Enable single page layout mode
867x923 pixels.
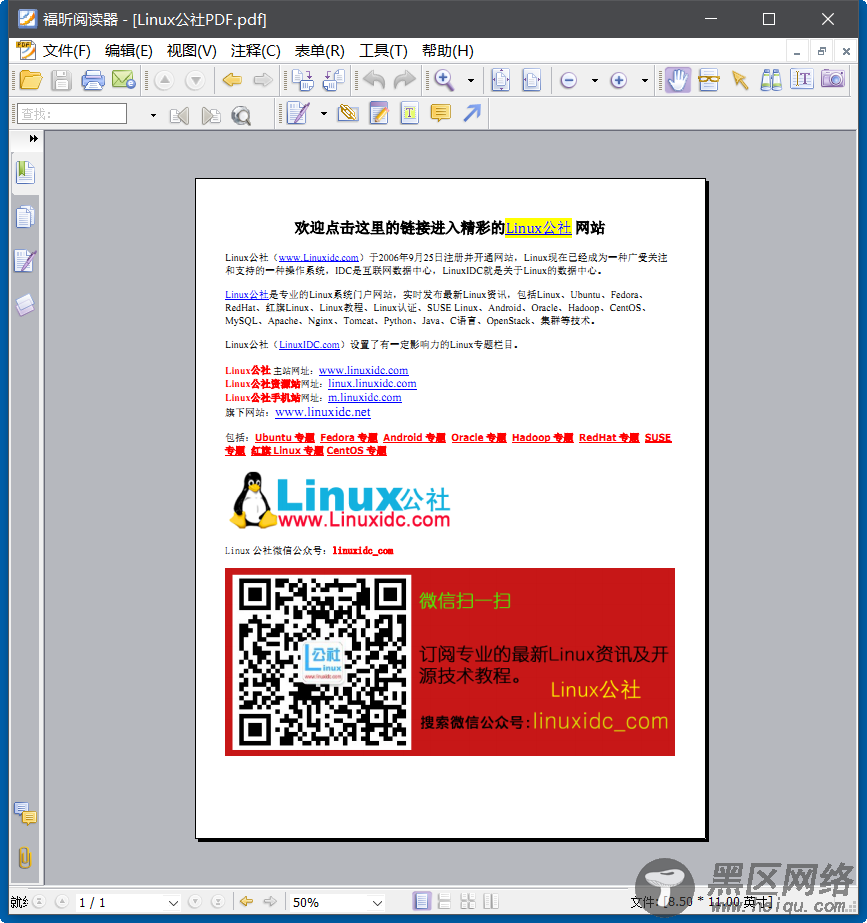(x=421, y=901)
